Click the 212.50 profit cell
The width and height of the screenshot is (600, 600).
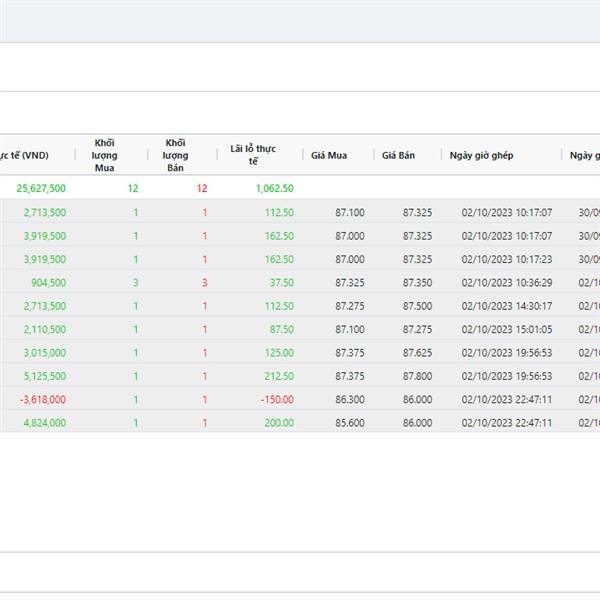(279, 376)
